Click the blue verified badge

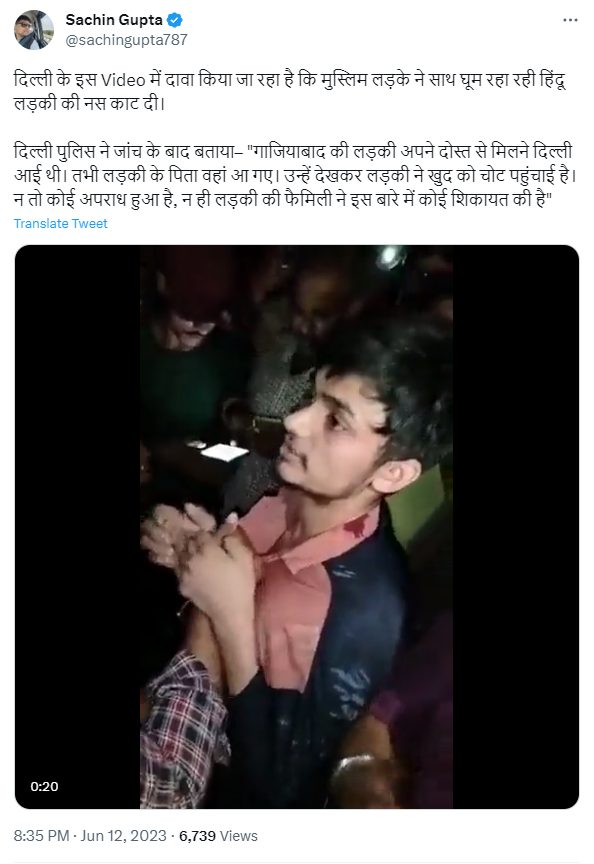175,20
